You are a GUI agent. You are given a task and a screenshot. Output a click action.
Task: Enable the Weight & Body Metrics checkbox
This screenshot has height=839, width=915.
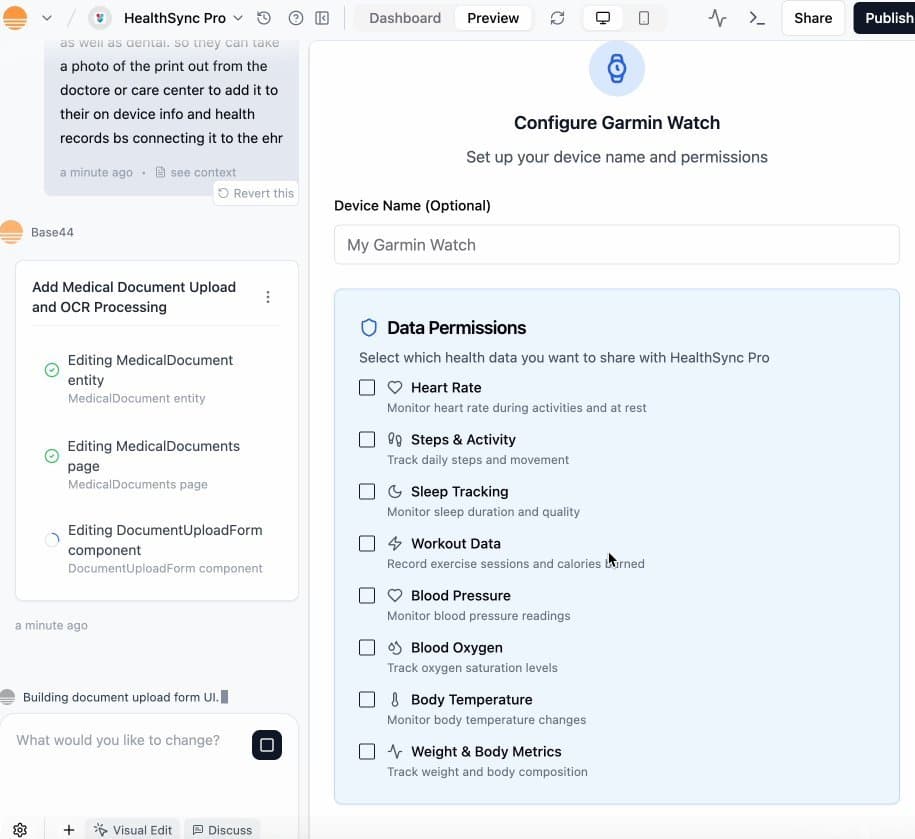(x=367, y=751)
